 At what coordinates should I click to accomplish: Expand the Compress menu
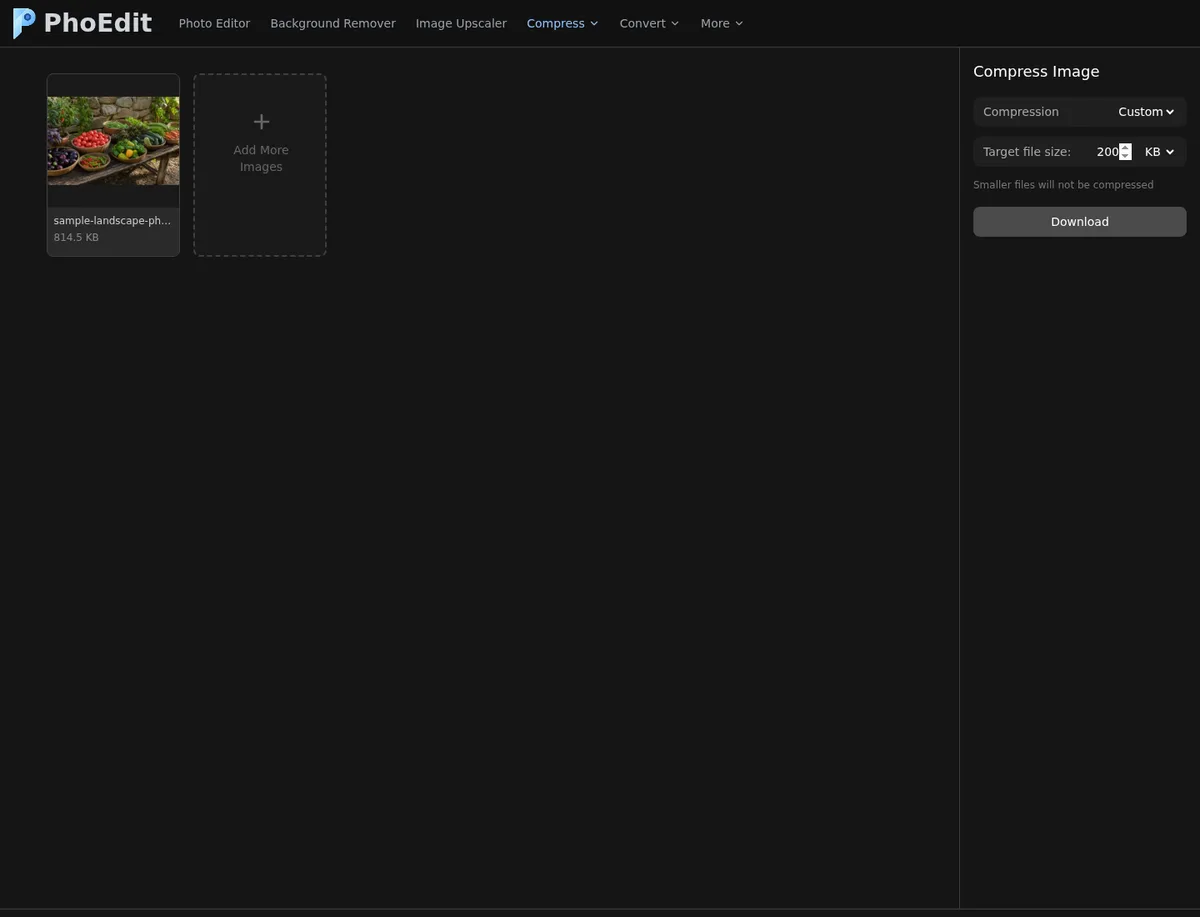click(563, 23)
